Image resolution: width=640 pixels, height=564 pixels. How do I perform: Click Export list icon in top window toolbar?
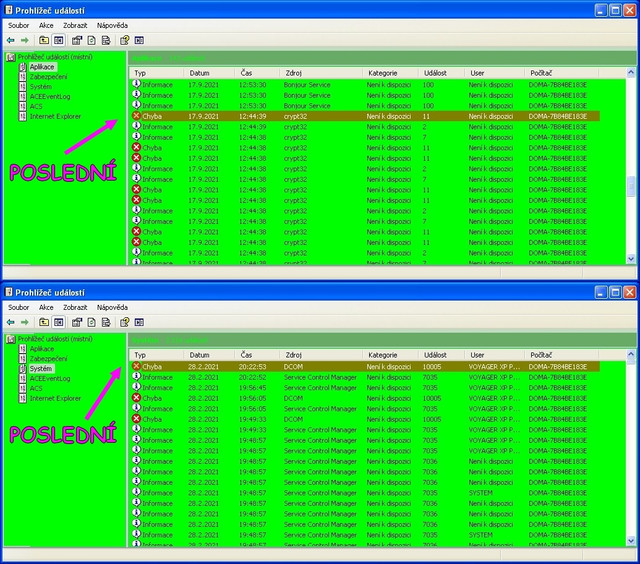click(106, 40)
